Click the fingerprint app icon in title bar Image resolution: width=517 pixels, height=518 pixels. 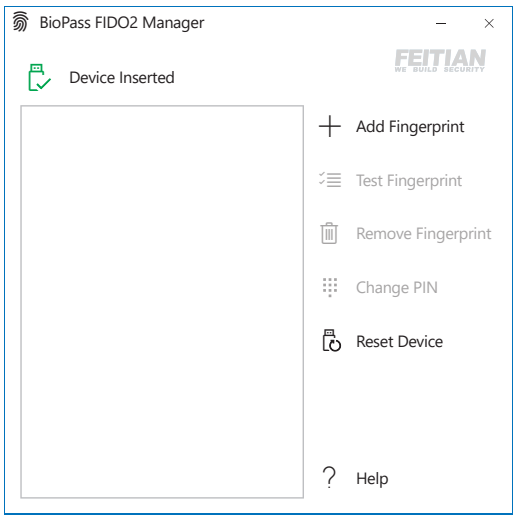20,22
